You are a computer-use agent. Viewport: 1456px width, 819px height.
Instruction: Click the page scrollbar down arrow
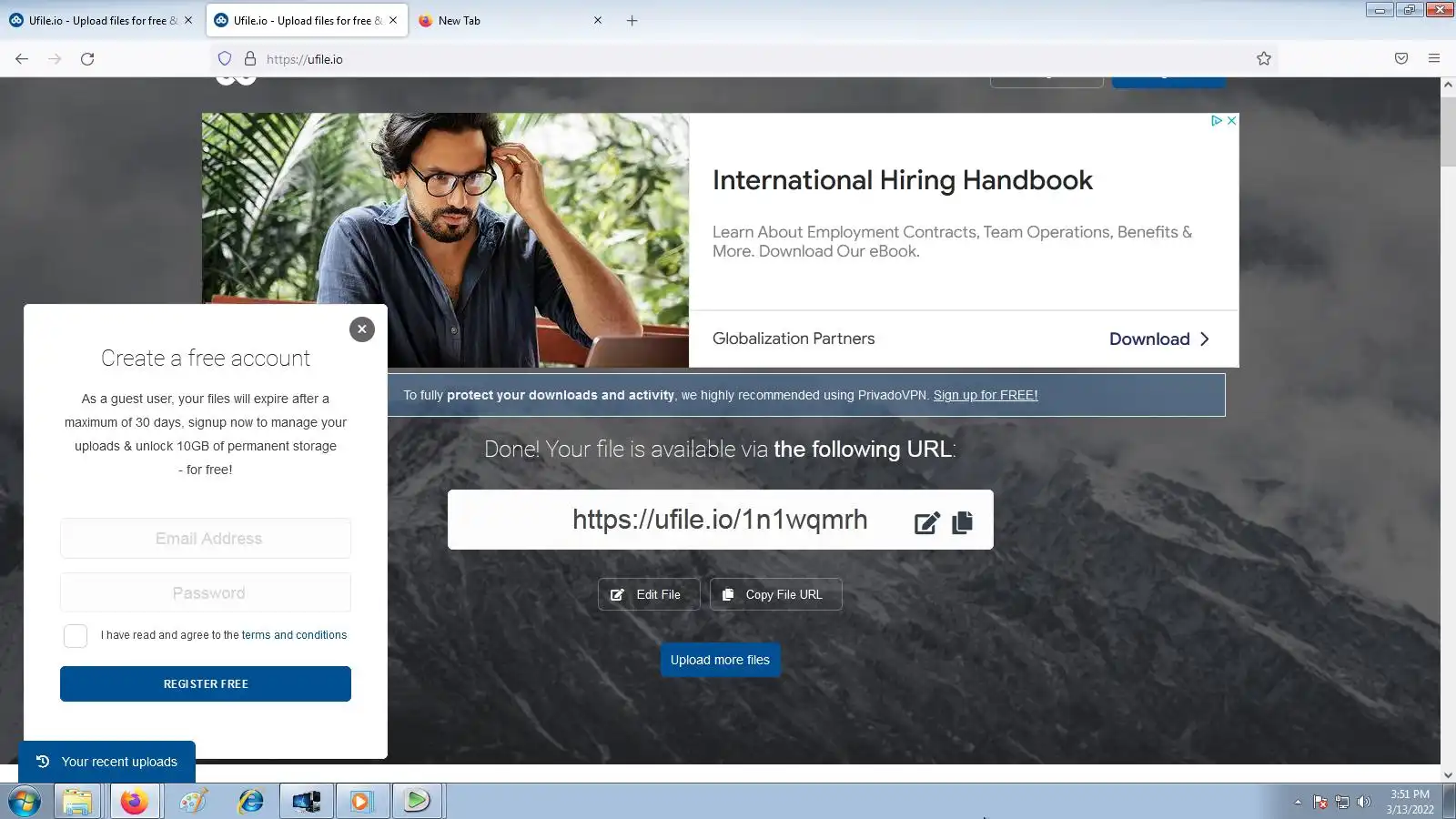point(1448,775)
